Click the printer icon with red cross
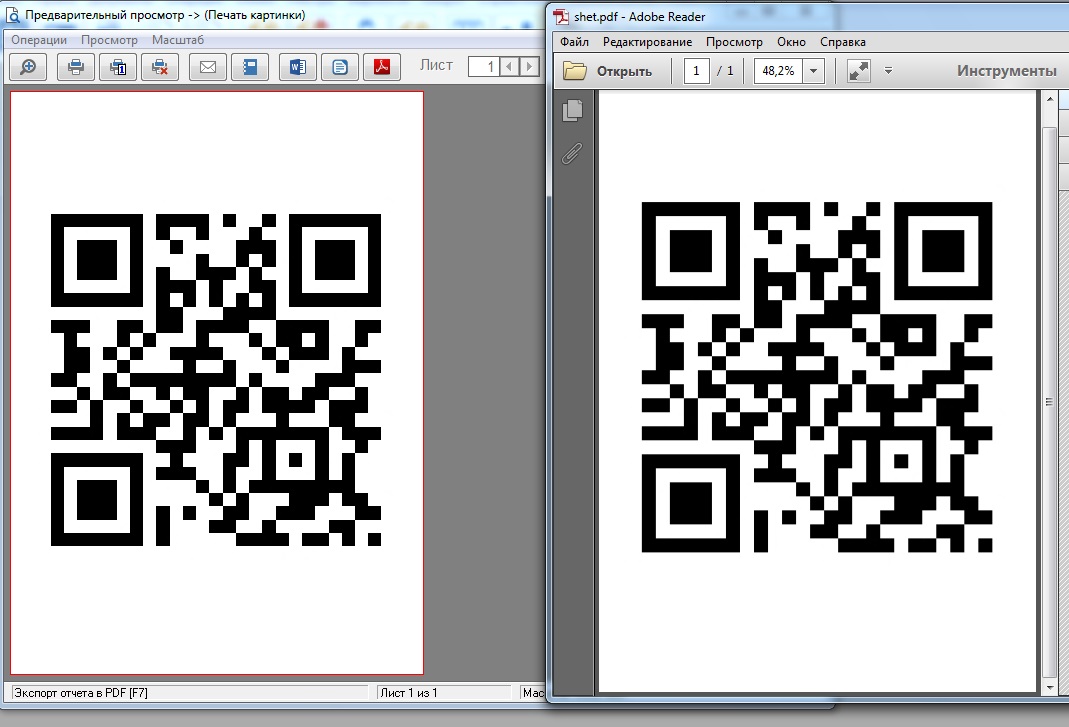 click(x=159, y=67)
